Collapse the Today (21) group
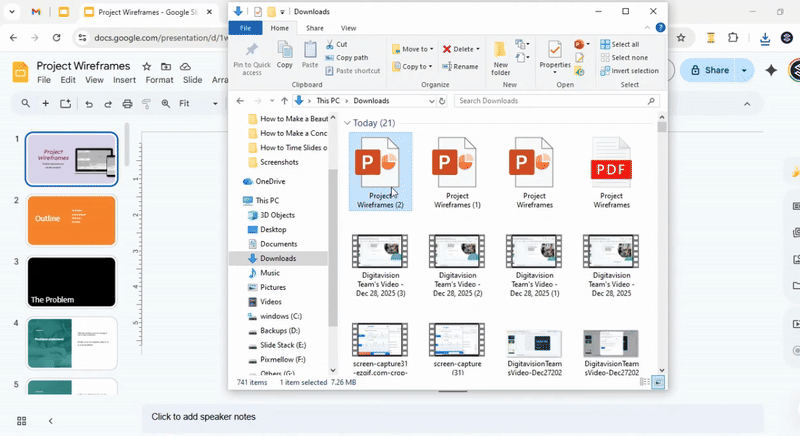This screenshot has width=800, height=436. (348, 123)
